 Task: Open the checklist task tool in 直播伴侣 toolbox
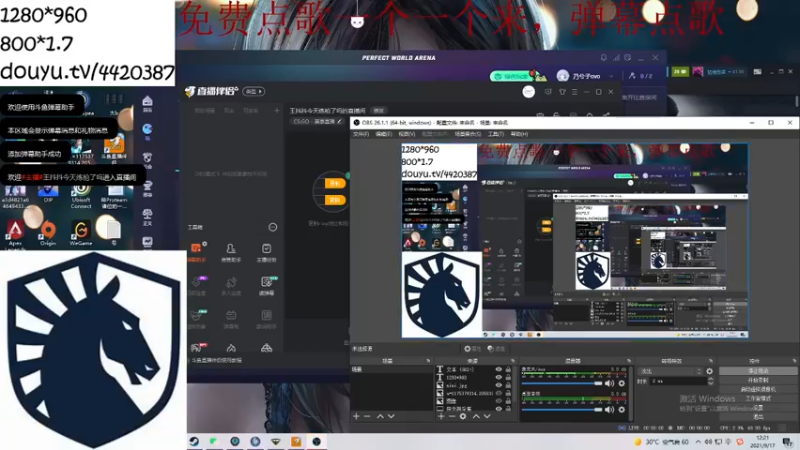pyautogui.click(x=266, y=253)
